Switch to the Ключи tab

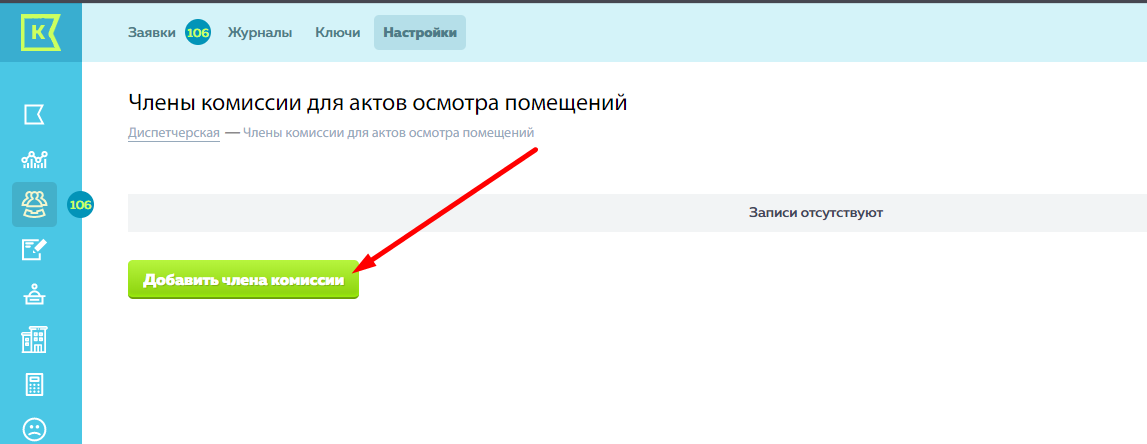(338, 32)
